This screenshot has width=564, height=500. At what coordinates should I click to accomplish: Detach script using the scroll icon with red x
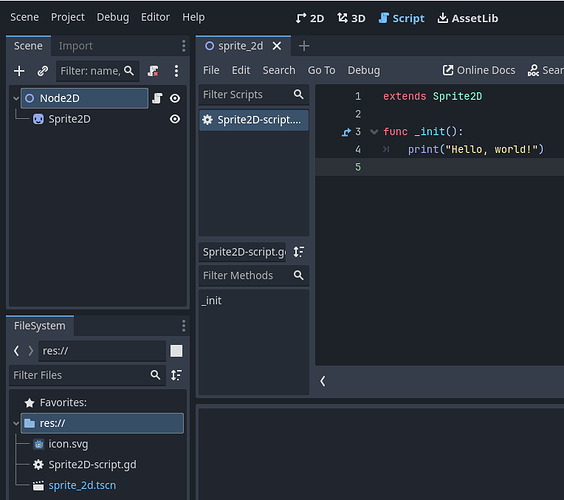coord(153,71)
